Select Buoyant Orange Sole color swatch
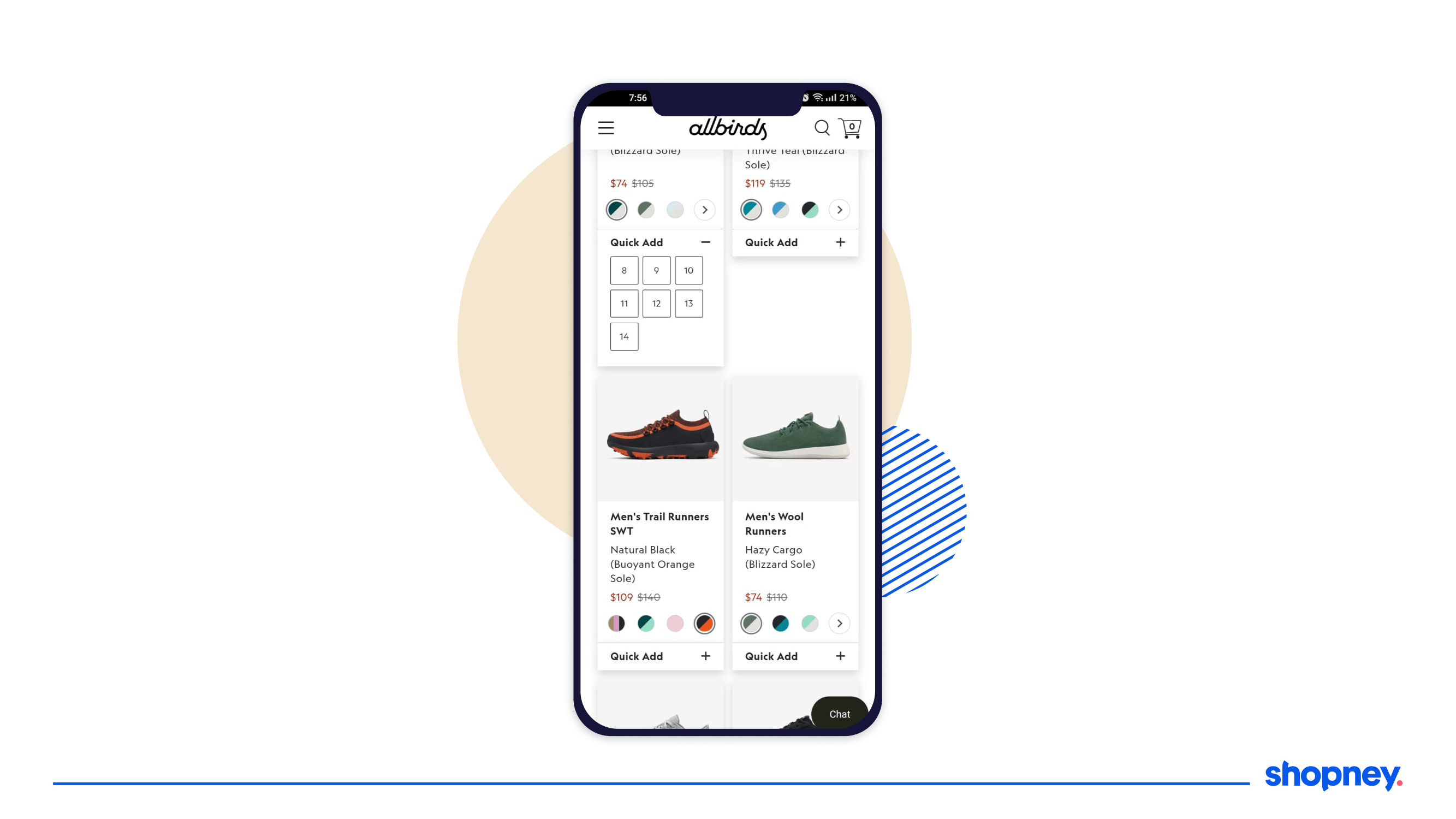Viewport: 1456px width, 819px height. click(x=704, y=623)
